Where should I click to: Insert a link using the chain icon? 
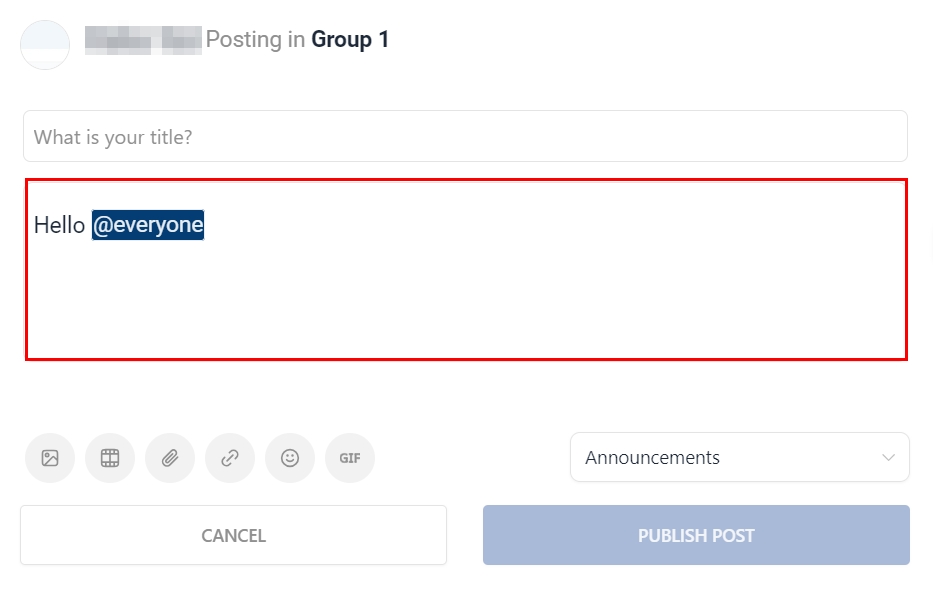pos(230,458)
